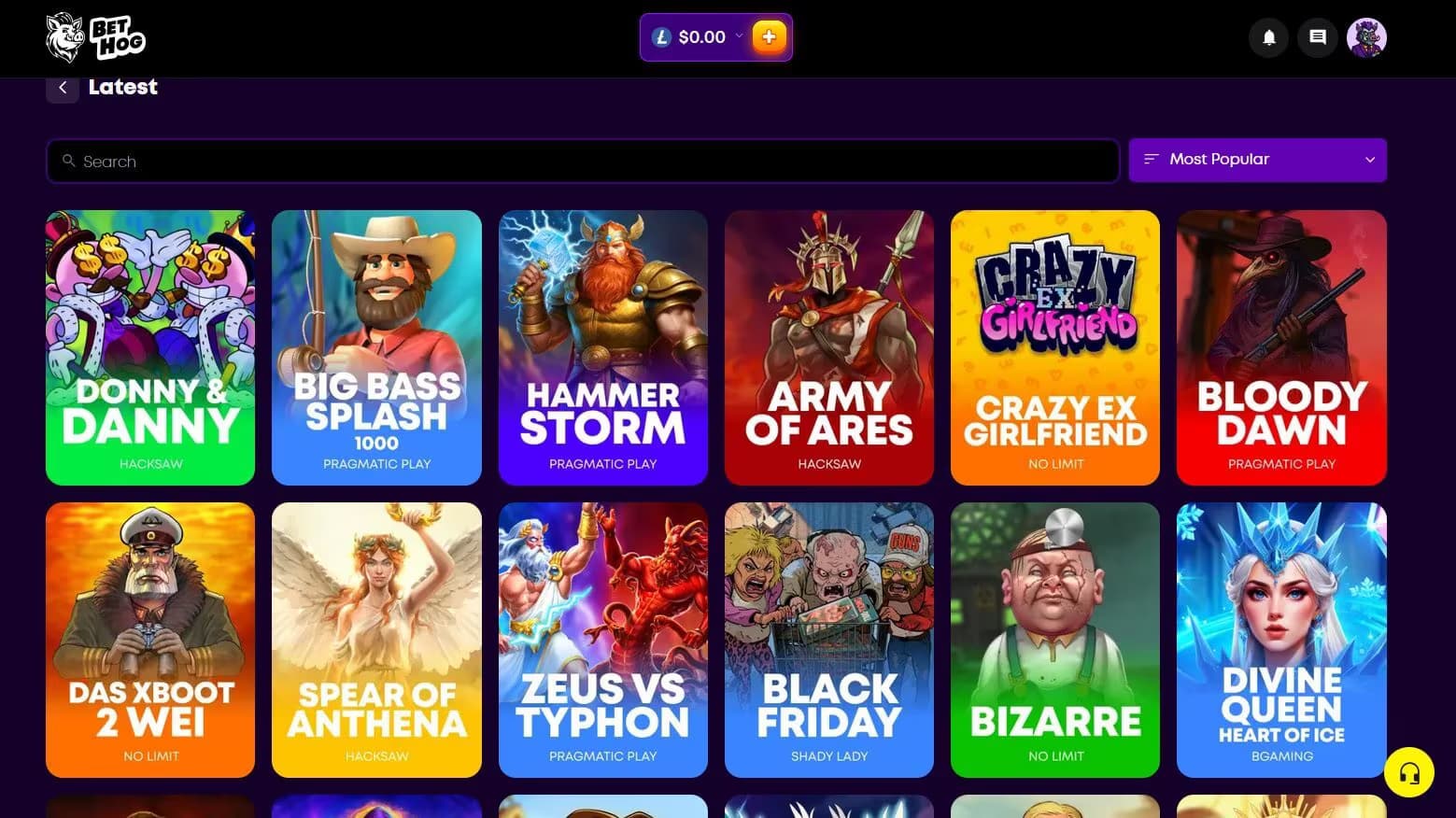This screenshot has width=1456, height=818.
Task: Select Divine Queen Heart of Ice
Action: [1281, 640]
